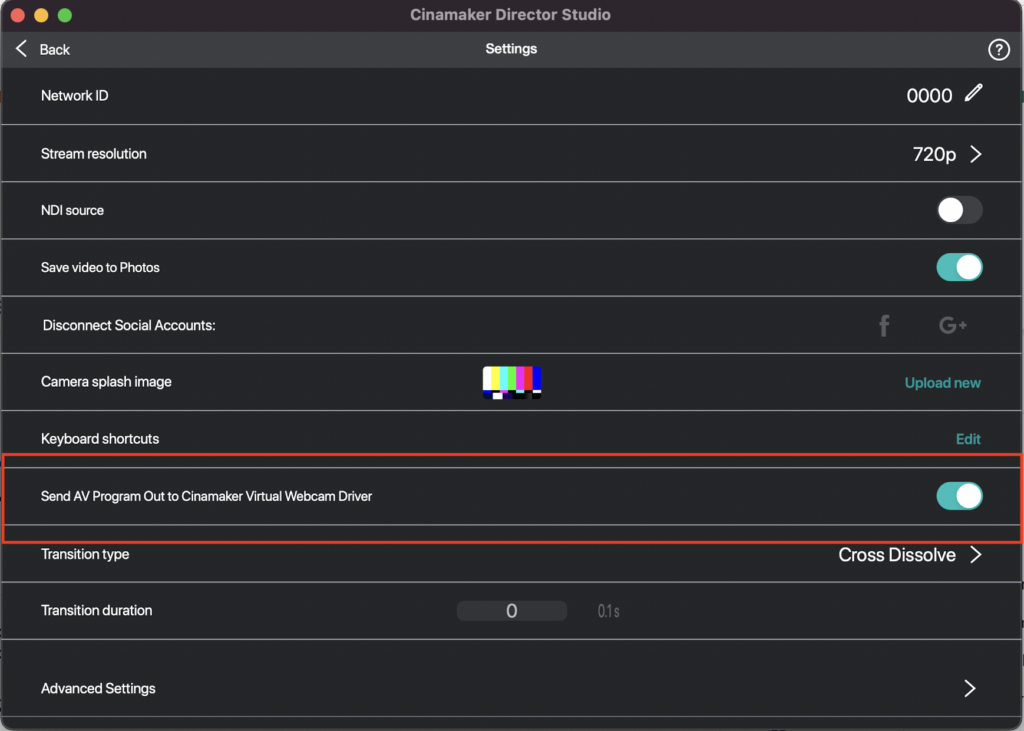The height and width of the screenshot is (731, 1024).
Task: Maximize the window with the green button
Action: tap(65, 15)
